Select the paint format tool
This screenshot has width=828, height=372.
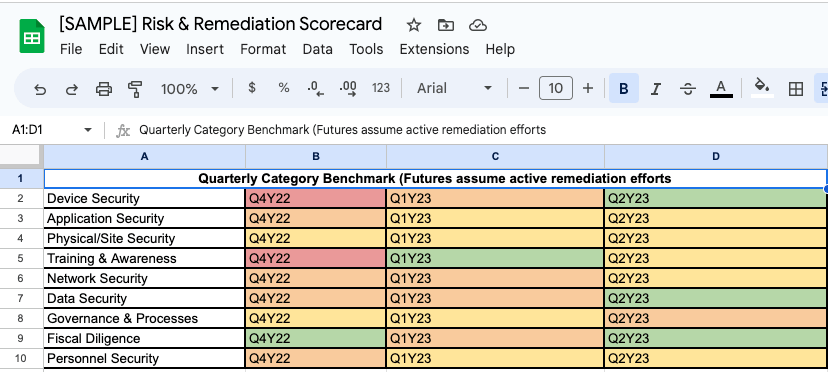click(135, 89)
